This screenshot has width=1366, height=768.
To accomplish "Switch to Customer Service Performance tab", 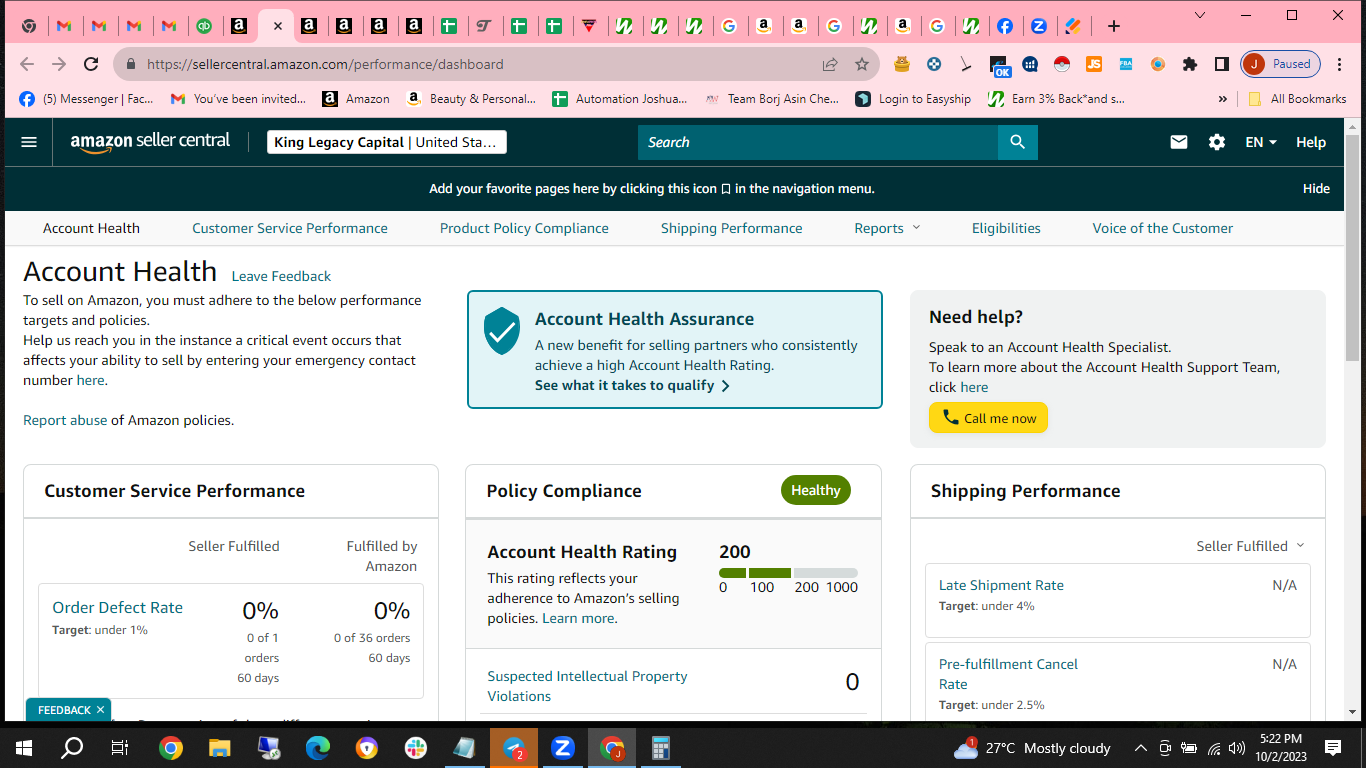I will (x=290, y=228).
